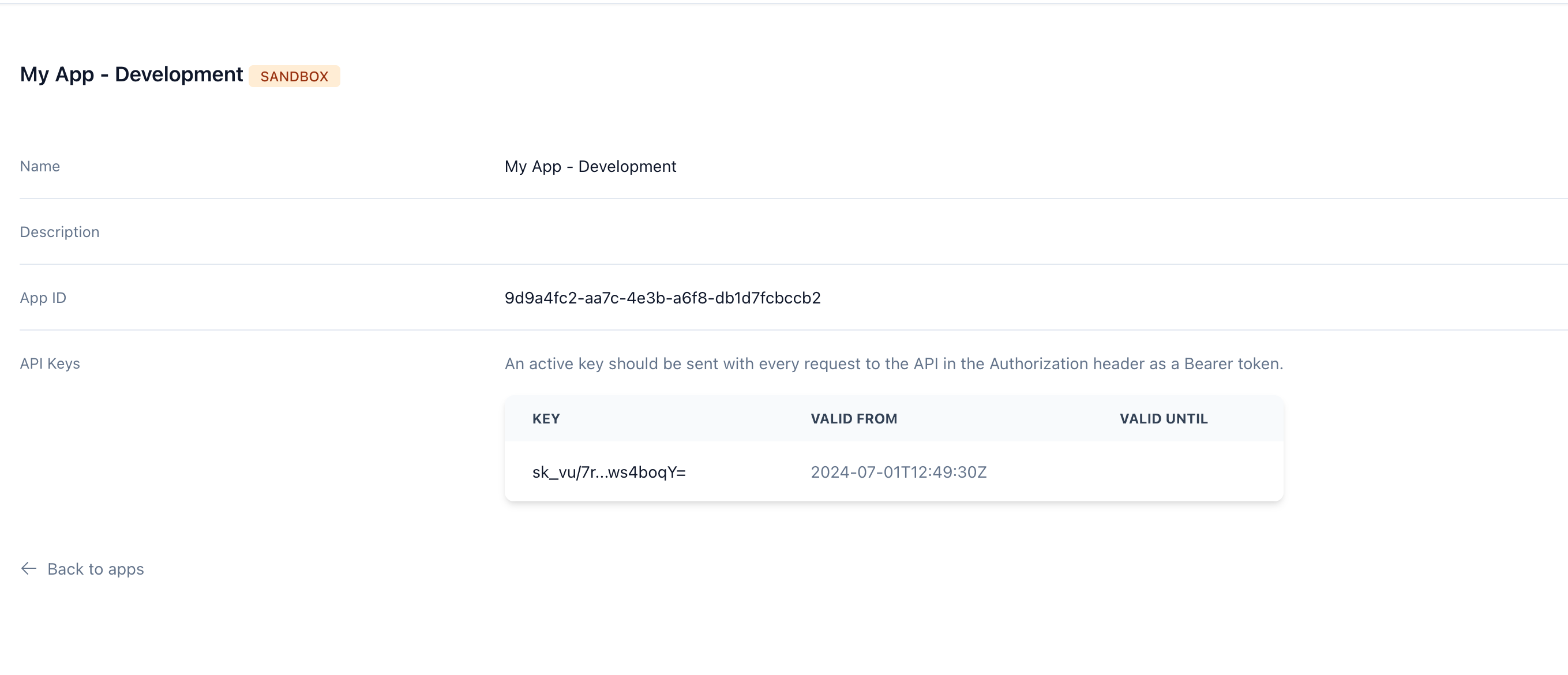The height and width of the screenshot is (675, 1568).
Task: Click the 2024-07-01T12:49:30Z timestamp
Action: coord(898,472)
